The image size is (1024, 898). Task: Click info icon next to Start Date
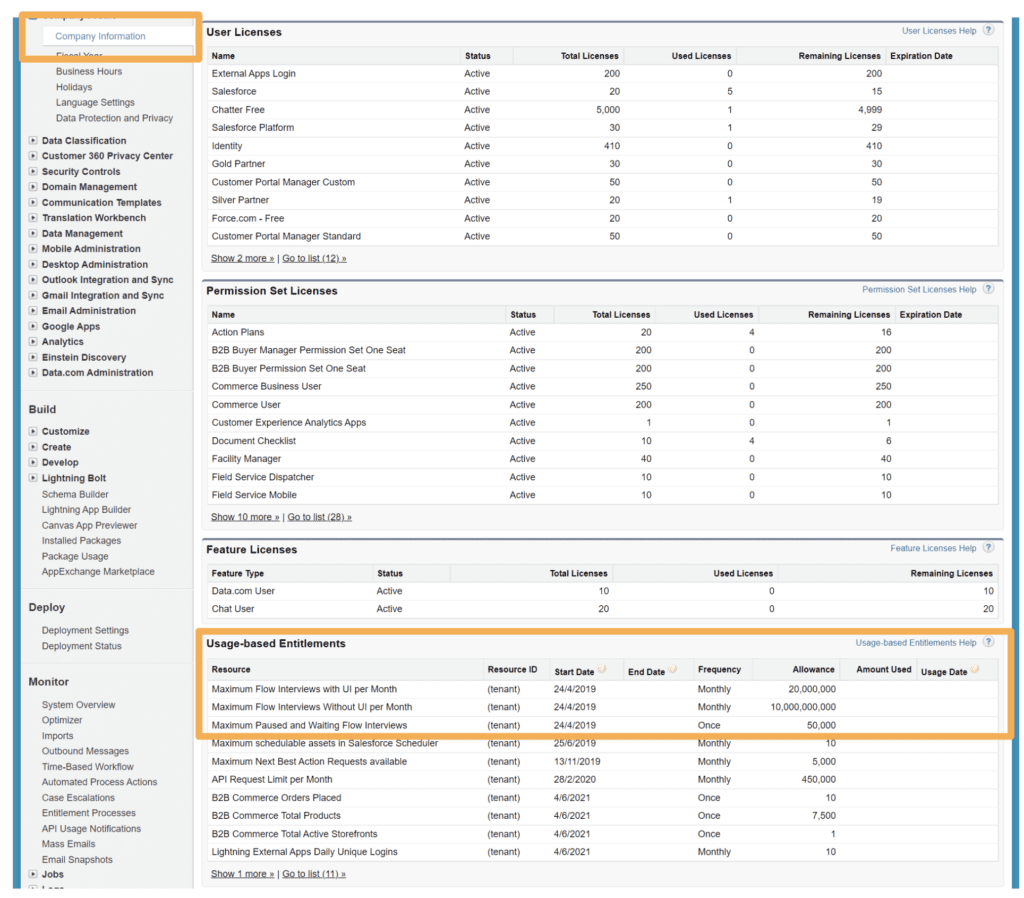pos(602,669)
